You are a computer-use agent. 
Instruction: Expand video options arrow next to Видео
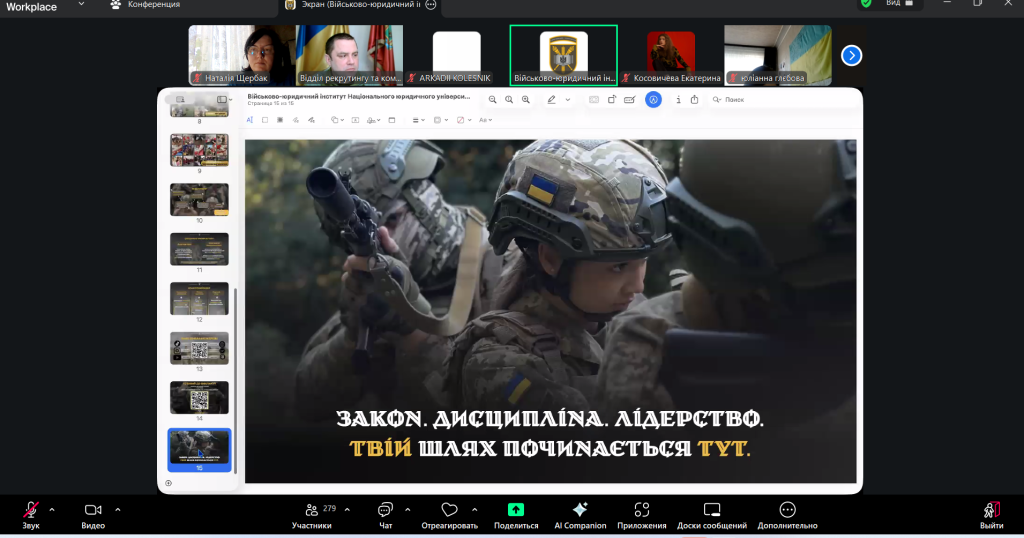[x=117, y=508]
